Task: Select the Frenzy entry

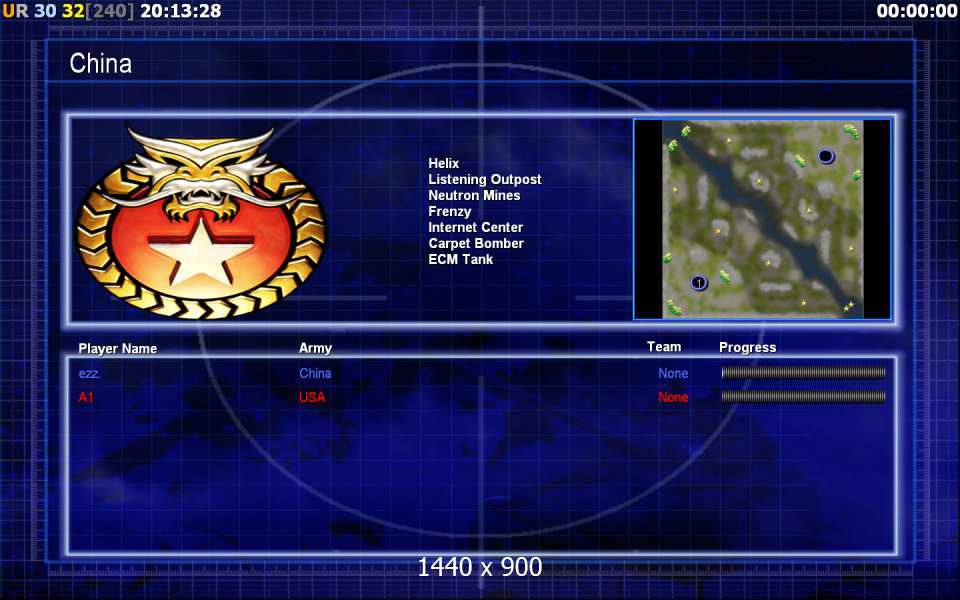Action: [x=449, y=211]
